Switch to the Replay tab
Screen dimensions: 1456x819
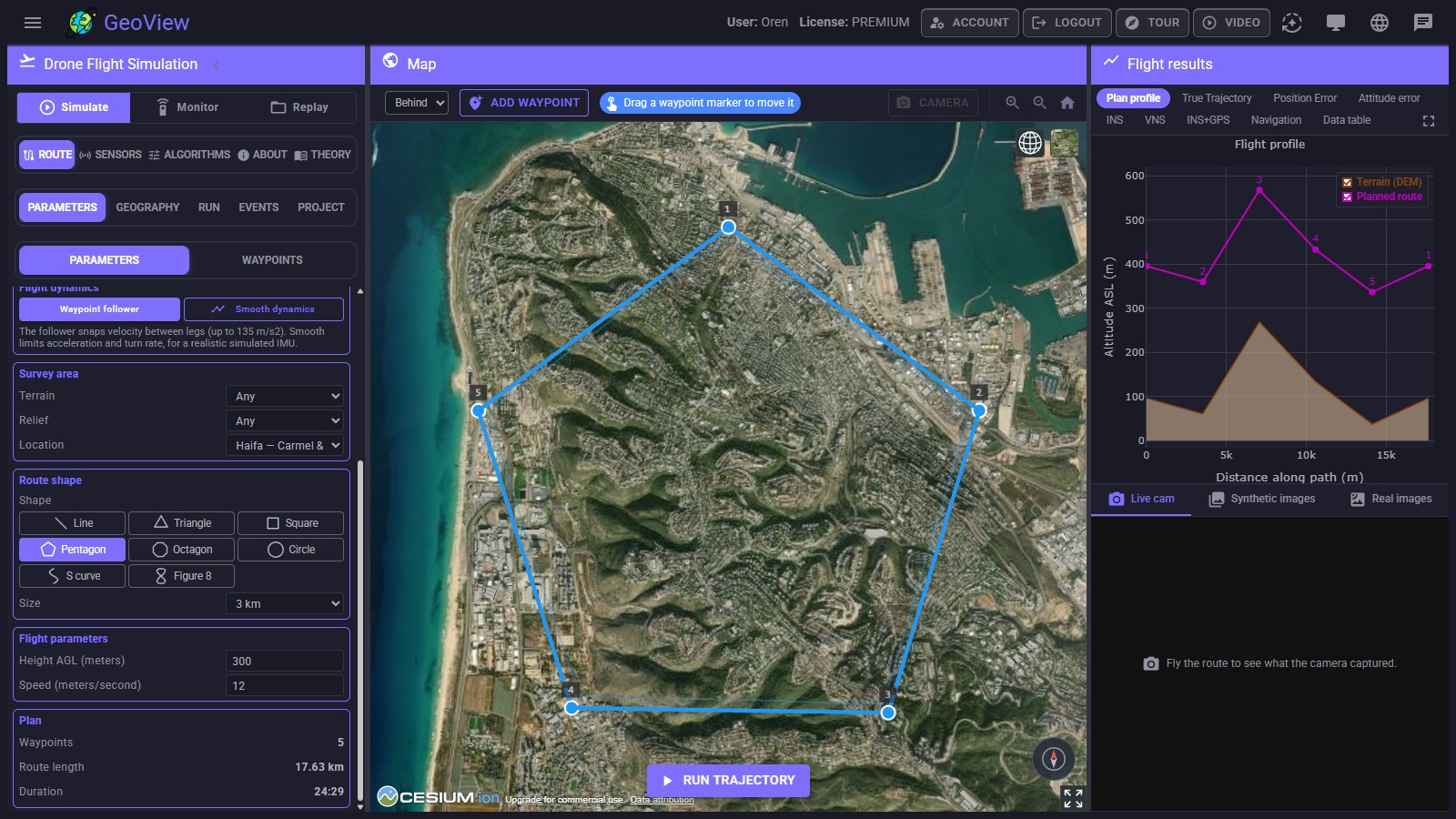click(299, 107)
